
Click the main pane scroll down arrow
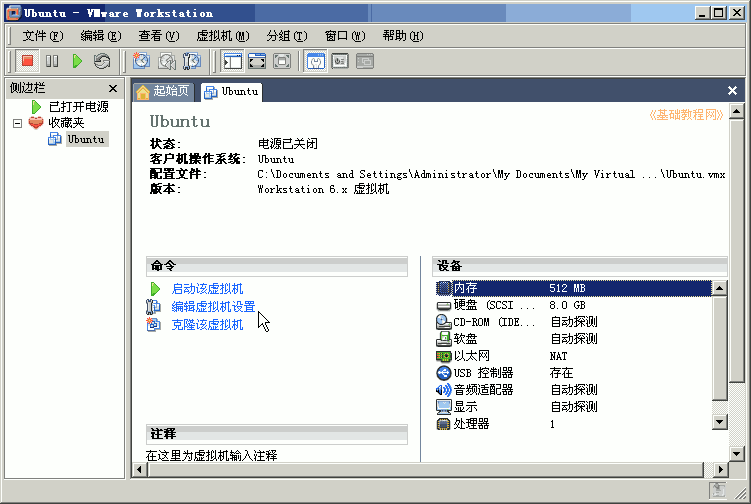point(737,453)
